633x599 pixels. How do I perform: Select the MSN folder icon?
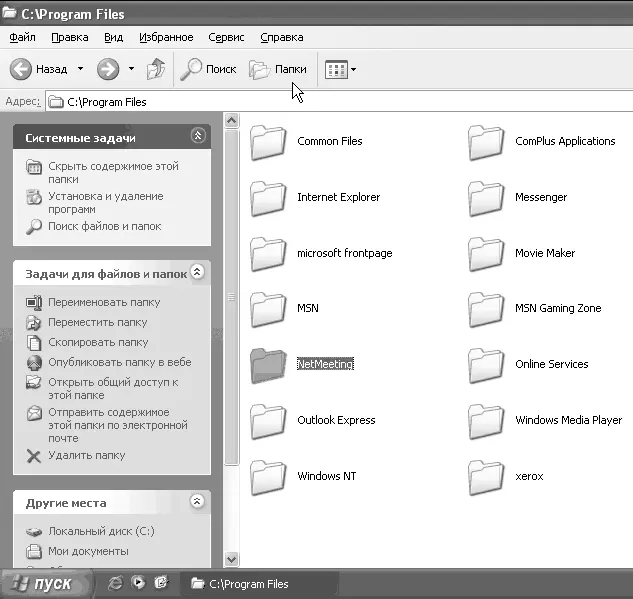[x=268, y=309]
